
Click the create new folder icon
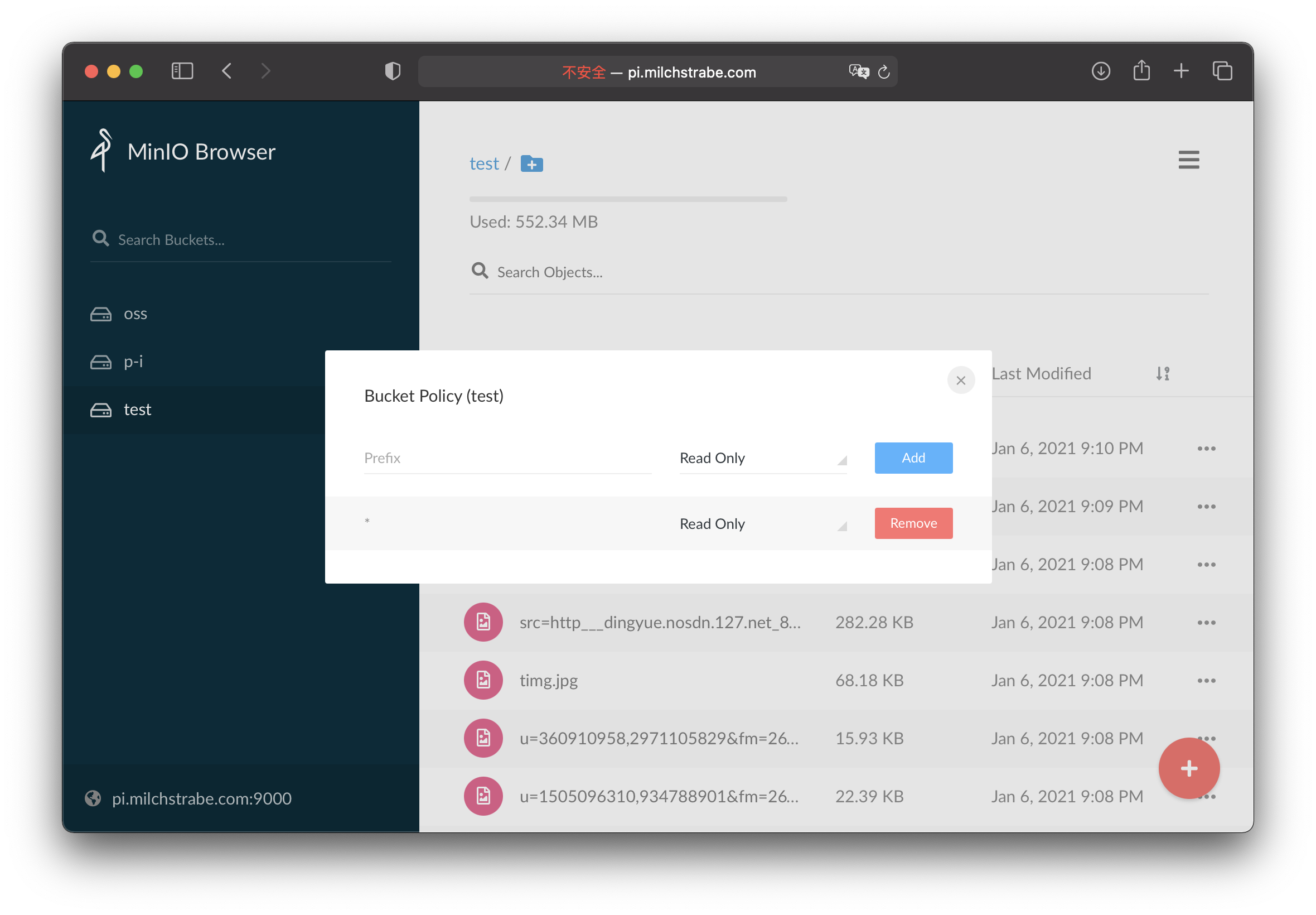(x=531, y=164)
